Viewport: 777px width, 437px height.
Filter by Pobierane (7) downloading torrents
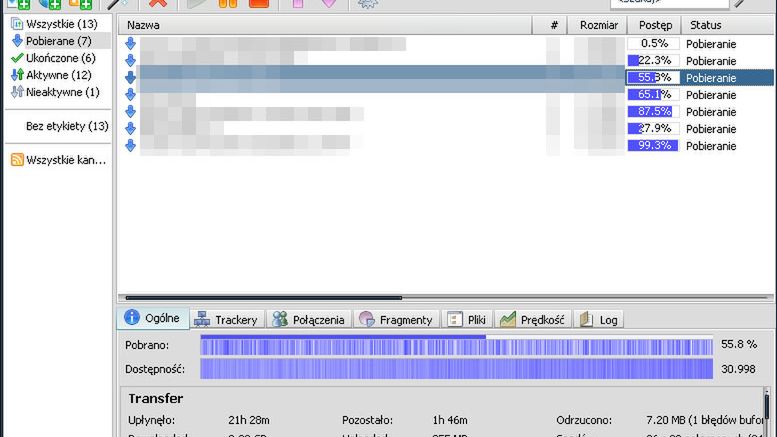(x=52, y=41)
